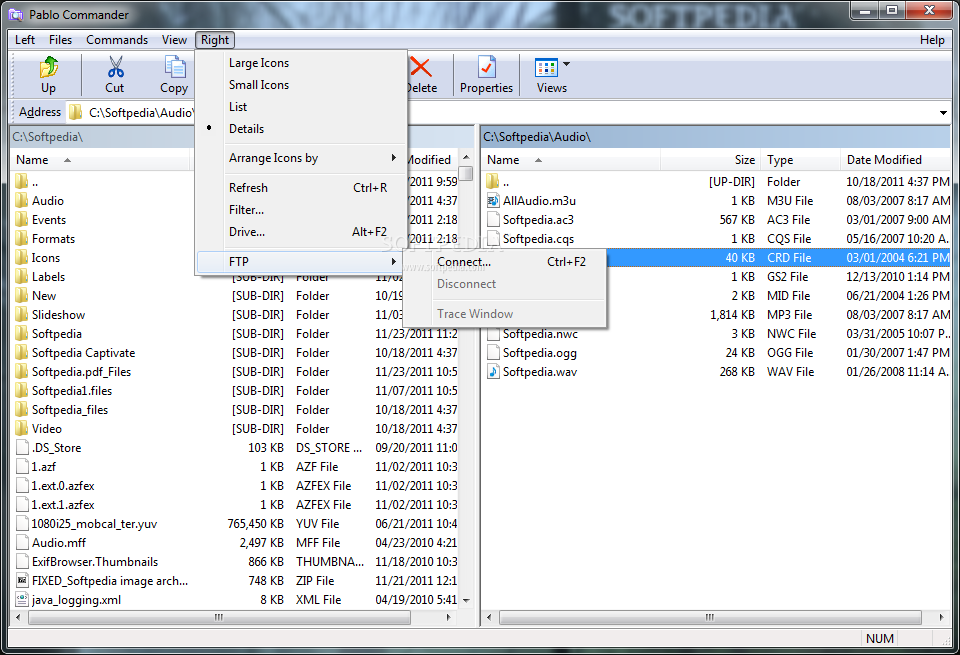Screen dimensions: 960x655
Task: Click the left panel vertical scrollbar down arrow
Action: click(x=466, y=601)
